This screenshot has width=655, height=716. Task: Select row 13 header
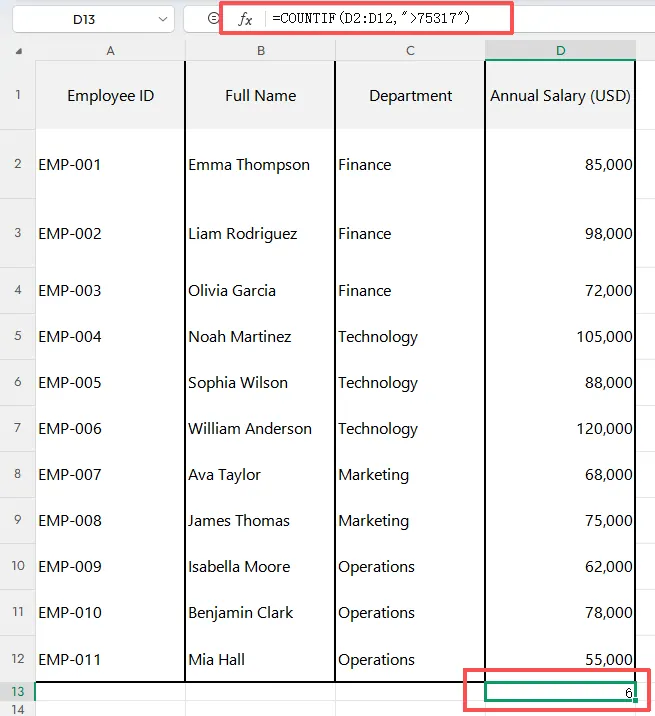pos(17,692)
